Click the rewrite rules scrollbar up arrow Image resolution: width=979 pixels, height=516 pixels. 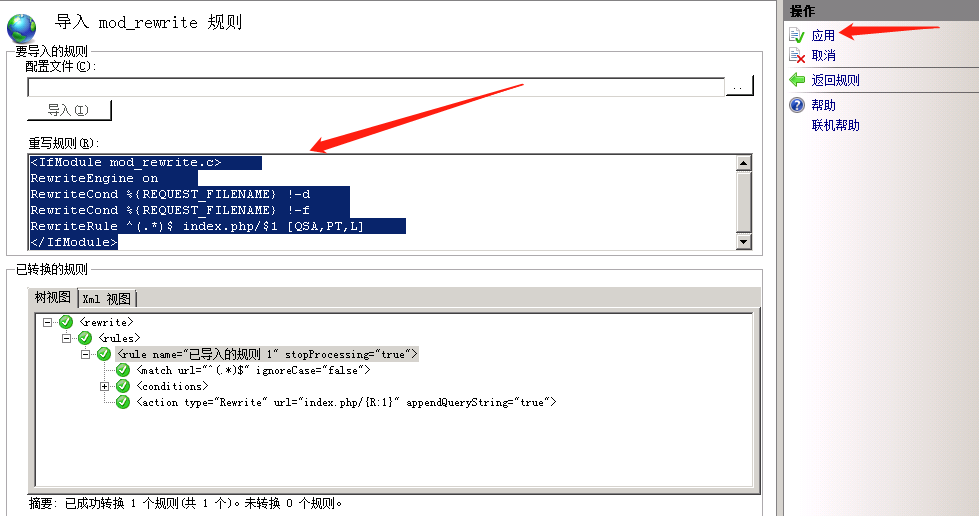[x=743, y=163]
